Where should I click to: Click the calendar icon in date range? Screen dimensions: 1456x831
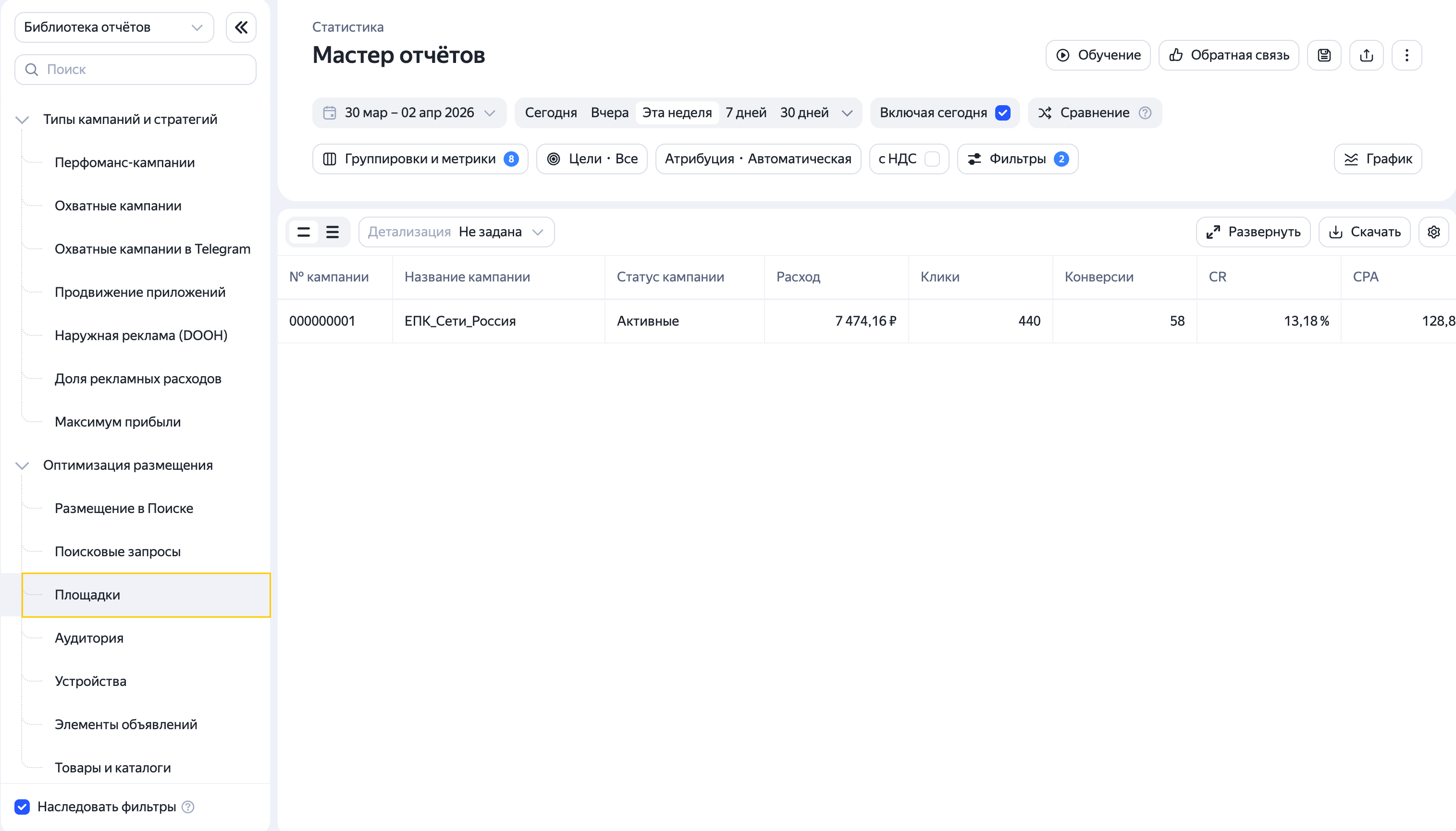330,113
